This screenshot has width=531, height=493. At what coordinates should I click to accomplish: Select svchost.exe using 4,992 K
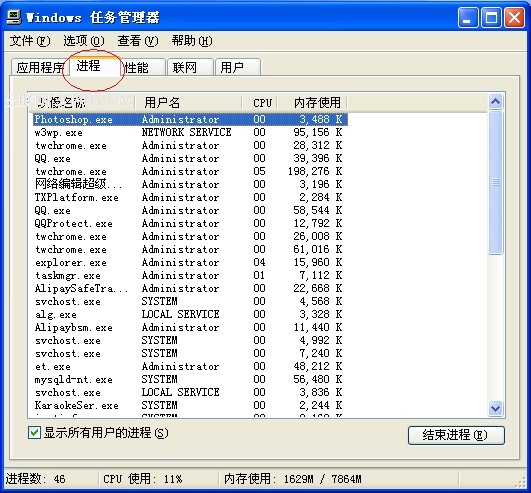point(190,340)
